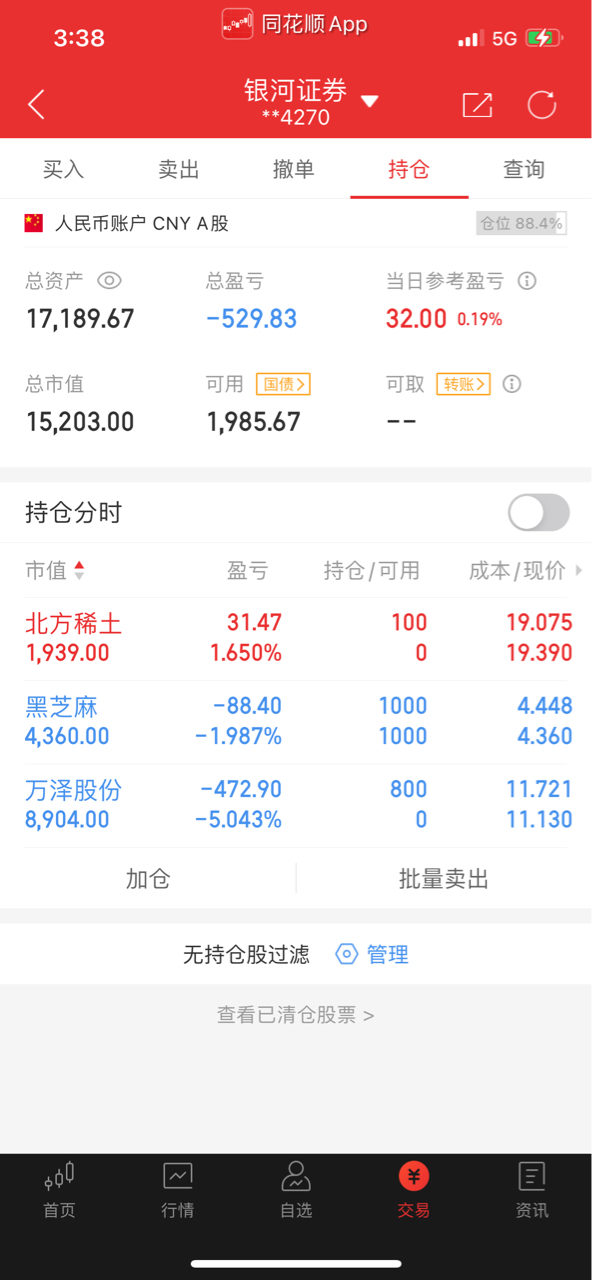
Task: Tap 国债 link next to 可用
Action: [283, 384]
